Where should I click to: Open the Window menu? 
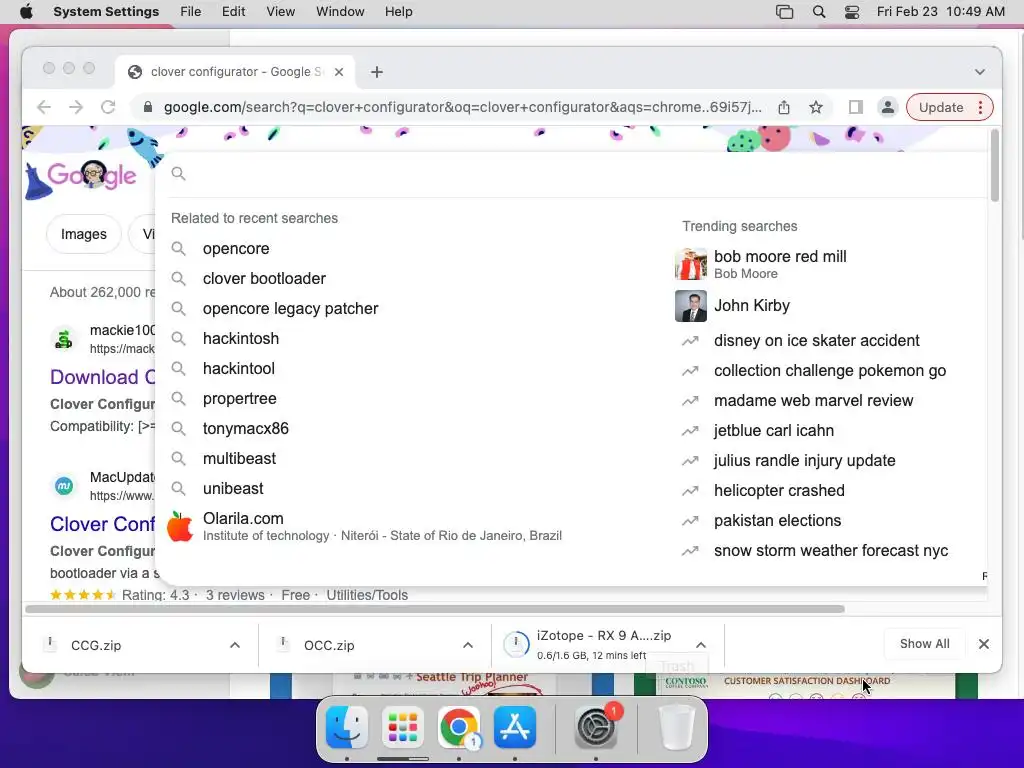pyautogui.click(x=340, y=12)
